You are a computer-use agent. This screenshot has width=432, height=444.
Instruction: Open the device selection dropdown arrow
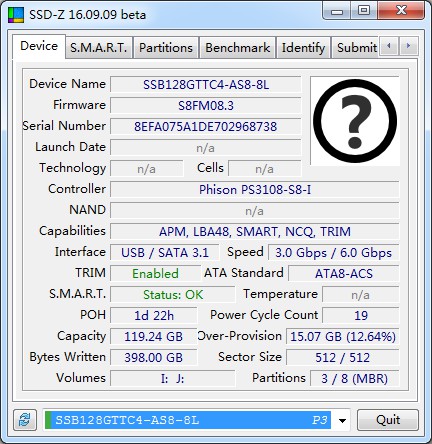342,420
